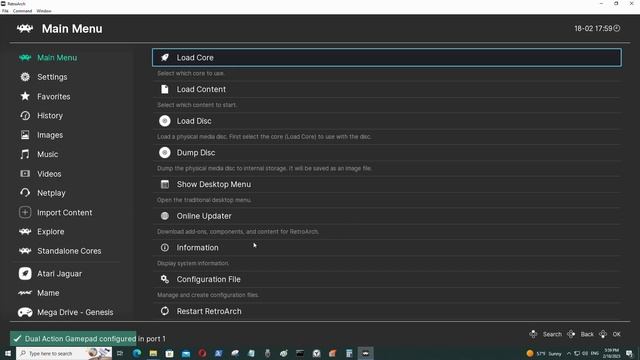
Task: Open History in the sidebar
Action: pos(50,116)
